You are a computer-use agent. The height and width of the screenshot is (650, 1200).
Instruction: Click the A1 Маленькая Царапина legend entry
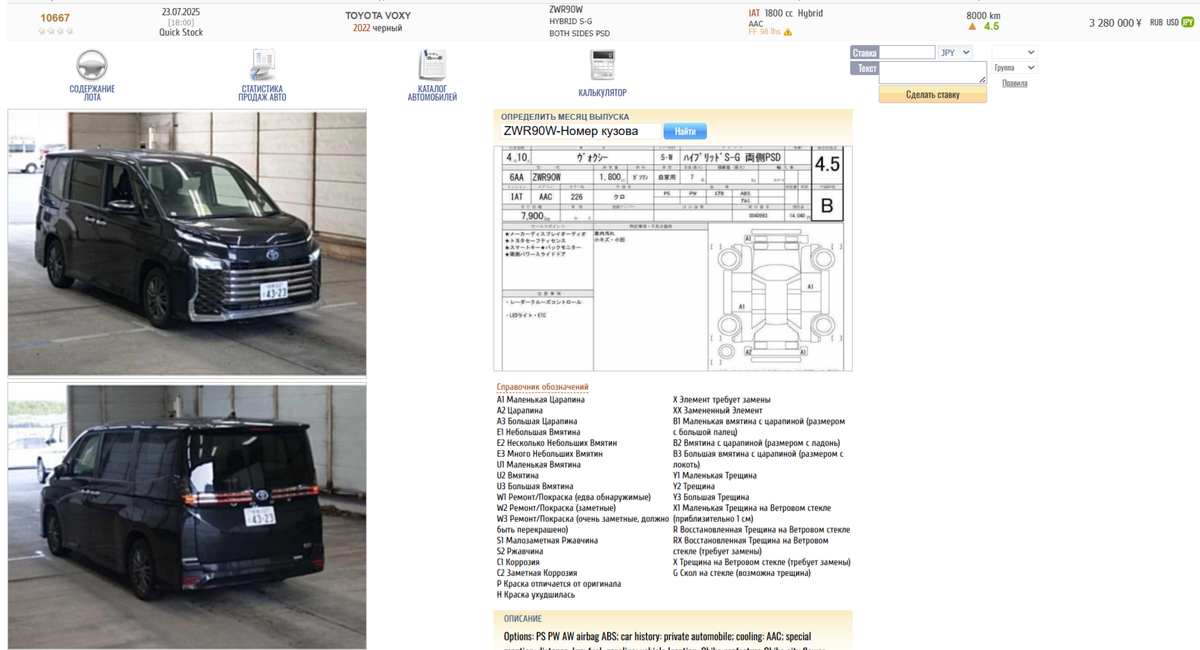coord(541,400)
